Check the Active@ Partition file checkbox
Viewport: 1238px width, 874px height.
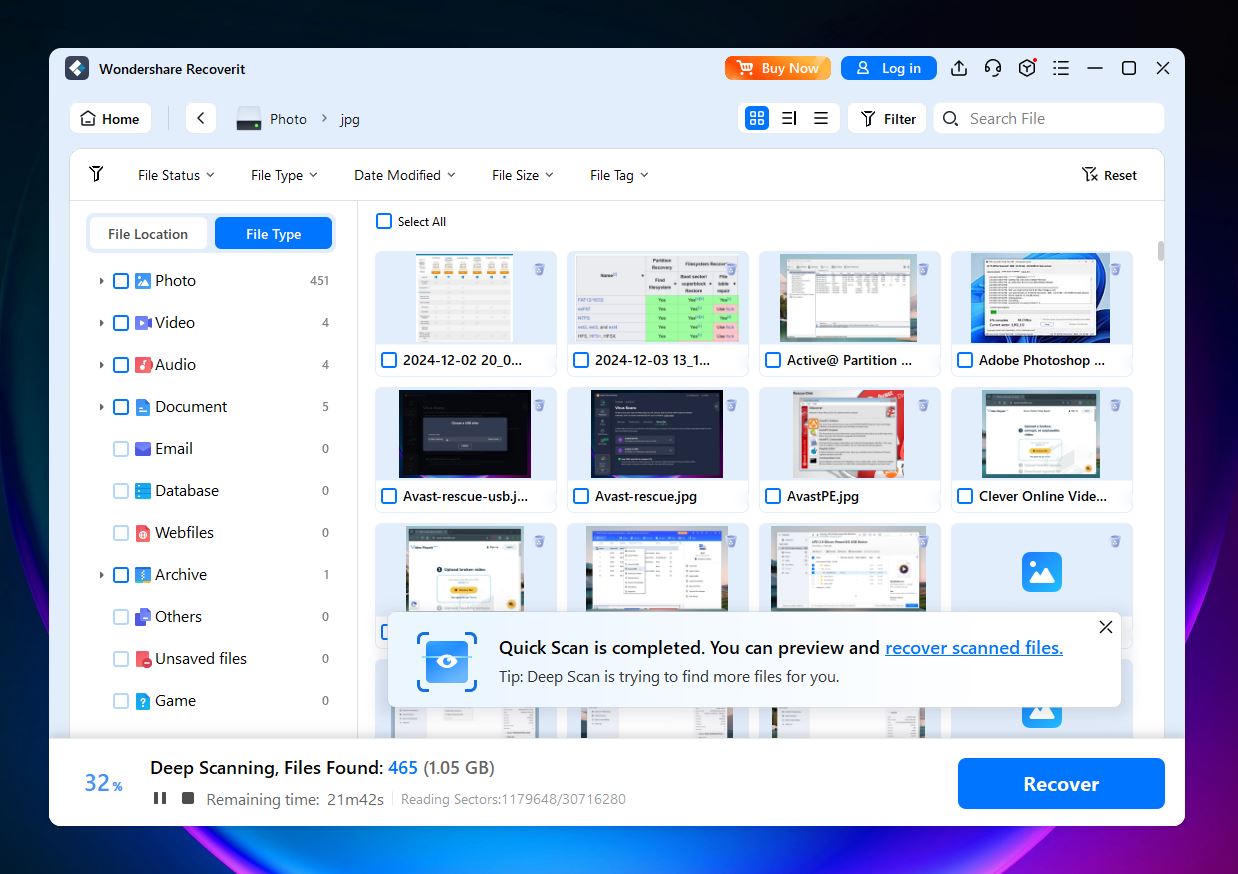pos(772,360)
